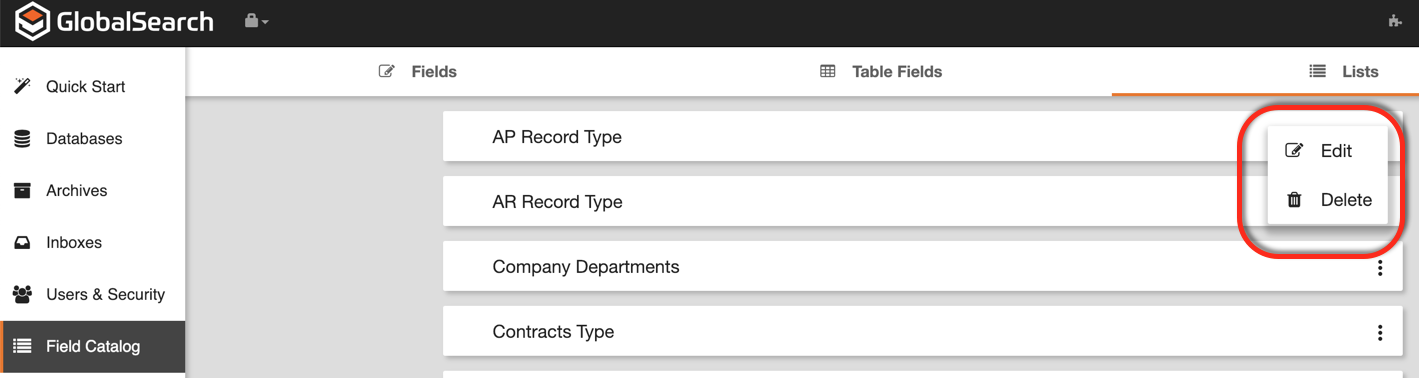This screenshot has width=1419, height=378.
Task: Open Contracts Type three-dot menu
Action: [x=1380, y=332]
